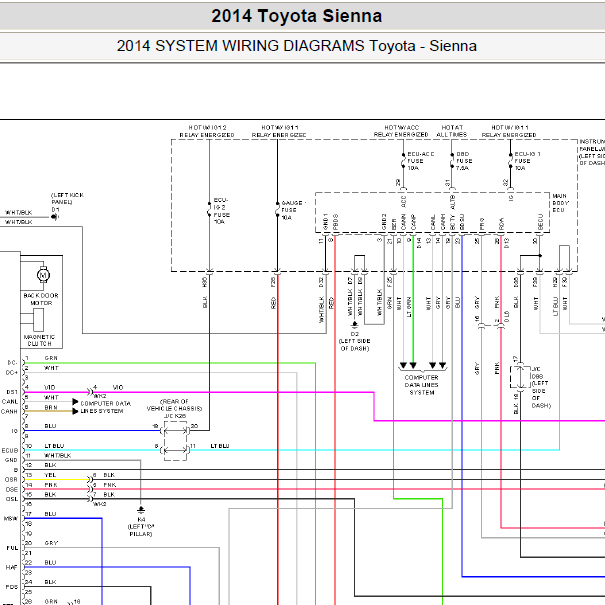Select the magnetic clutch symbol
Screen dimensions: 605x605
[39, 320]
